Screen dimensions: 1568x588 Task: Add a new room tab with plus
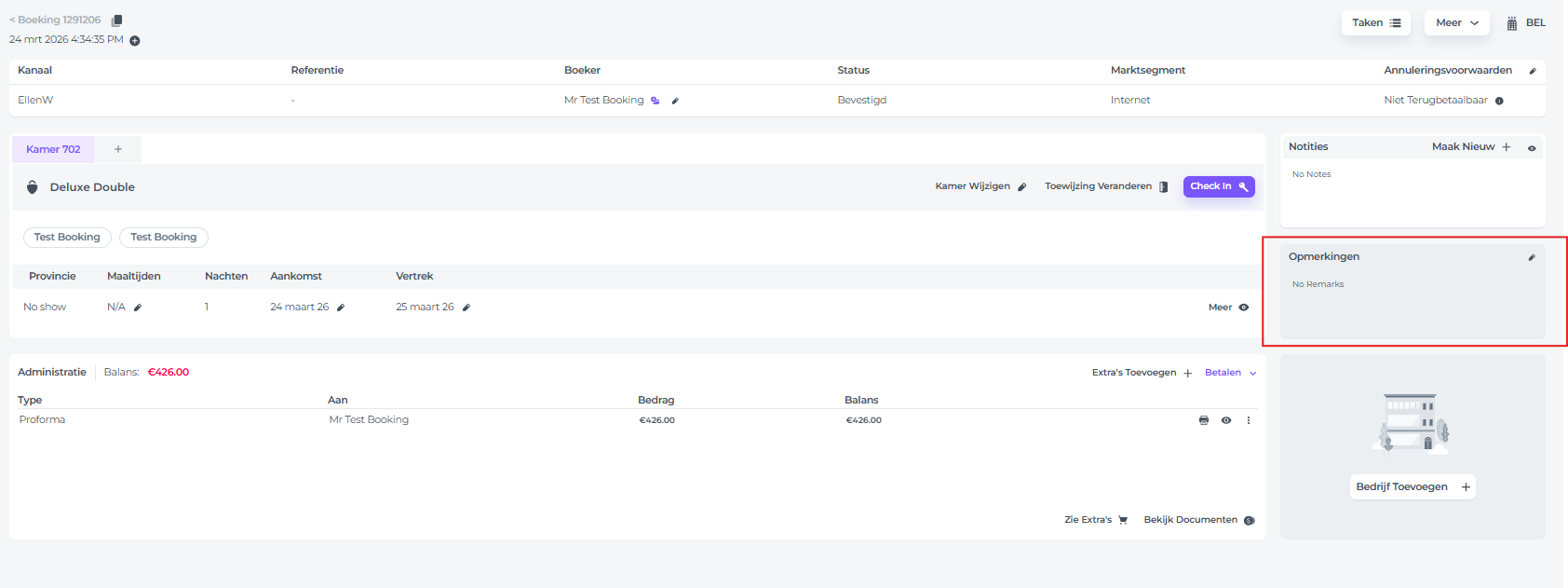tap(118, 149)
